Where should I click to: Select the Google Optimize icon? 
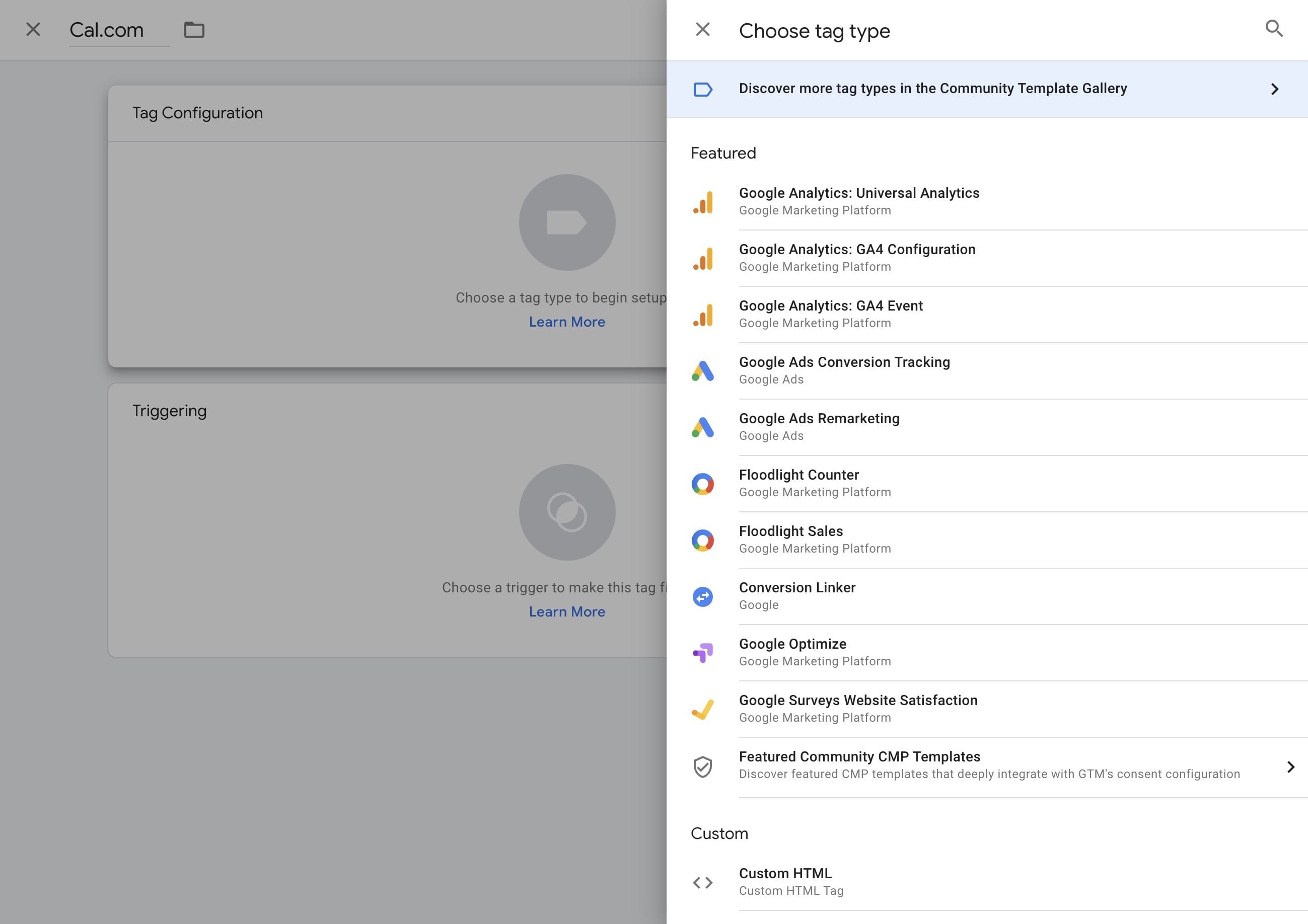pyautogui.click(x=703, y=652)
